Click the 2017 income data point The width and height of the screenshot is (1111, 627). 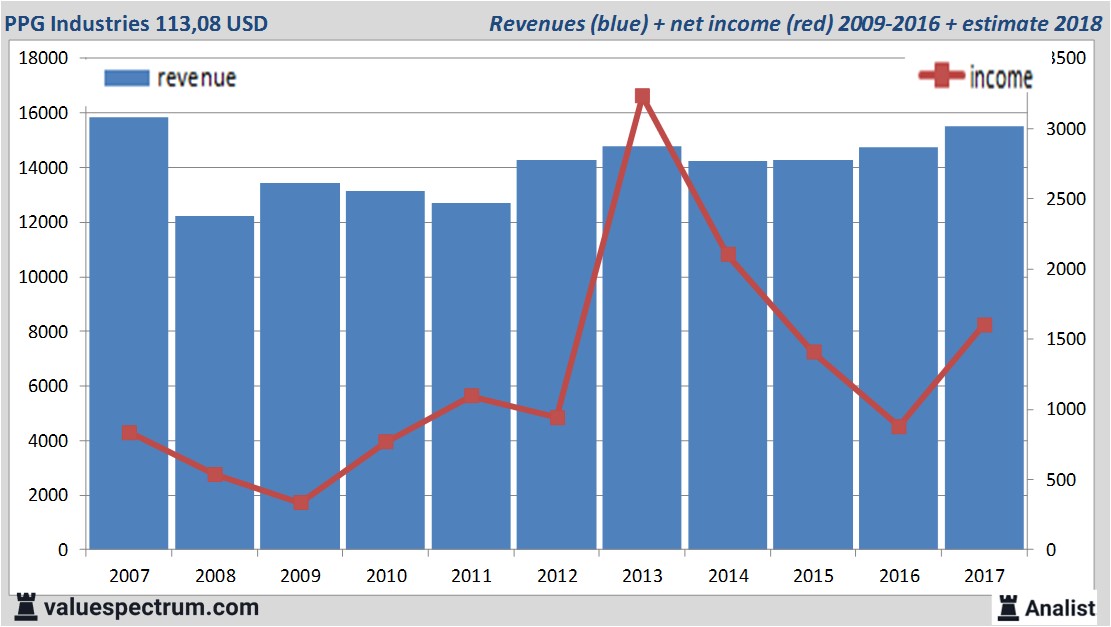[x=984, y=325]
